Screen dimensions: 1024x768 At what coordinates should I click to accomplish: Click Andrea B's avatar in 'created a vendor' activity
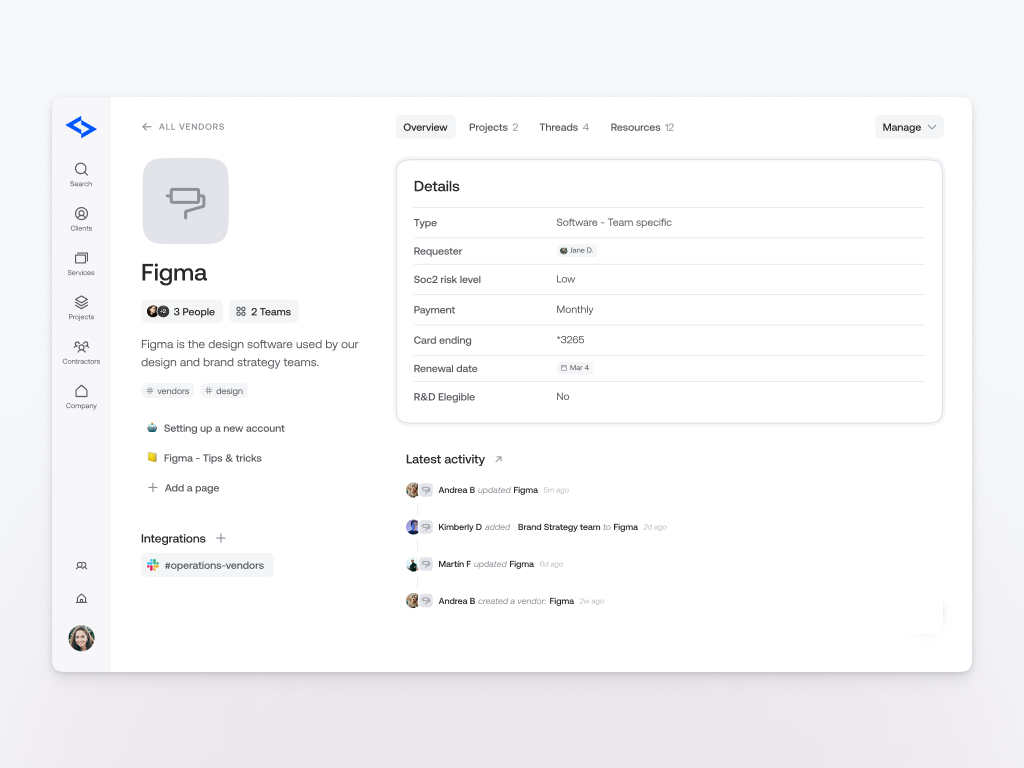coord(412,601)
